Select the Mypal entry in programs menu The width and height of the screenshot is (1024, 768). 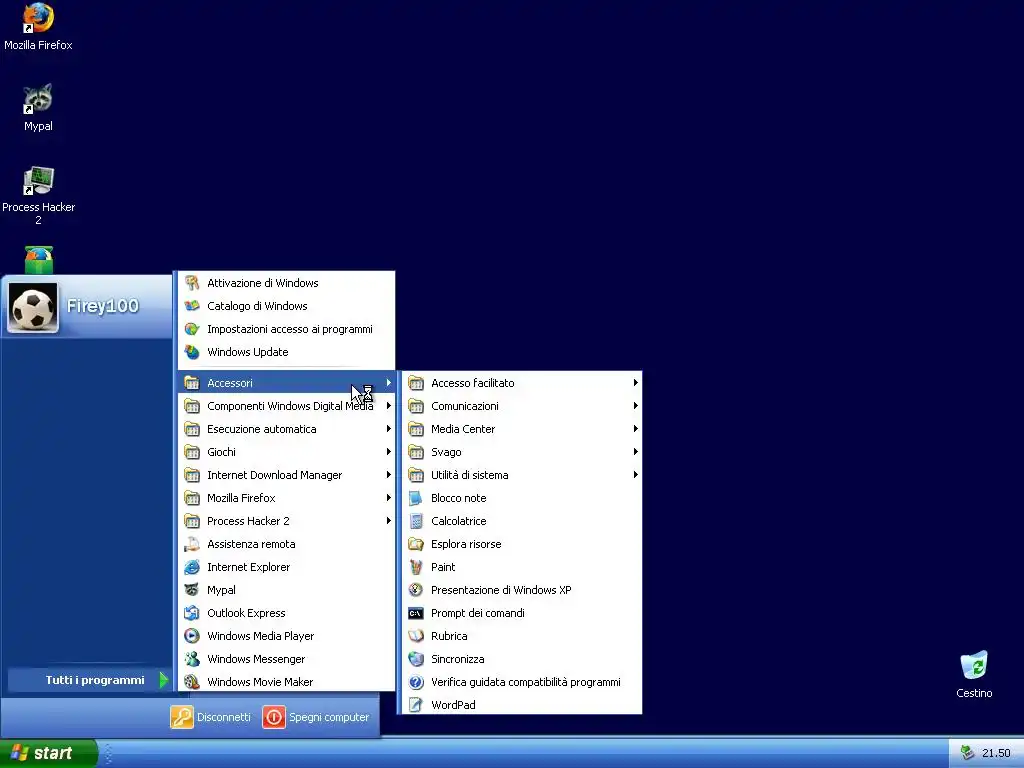[x=287, y=590]
